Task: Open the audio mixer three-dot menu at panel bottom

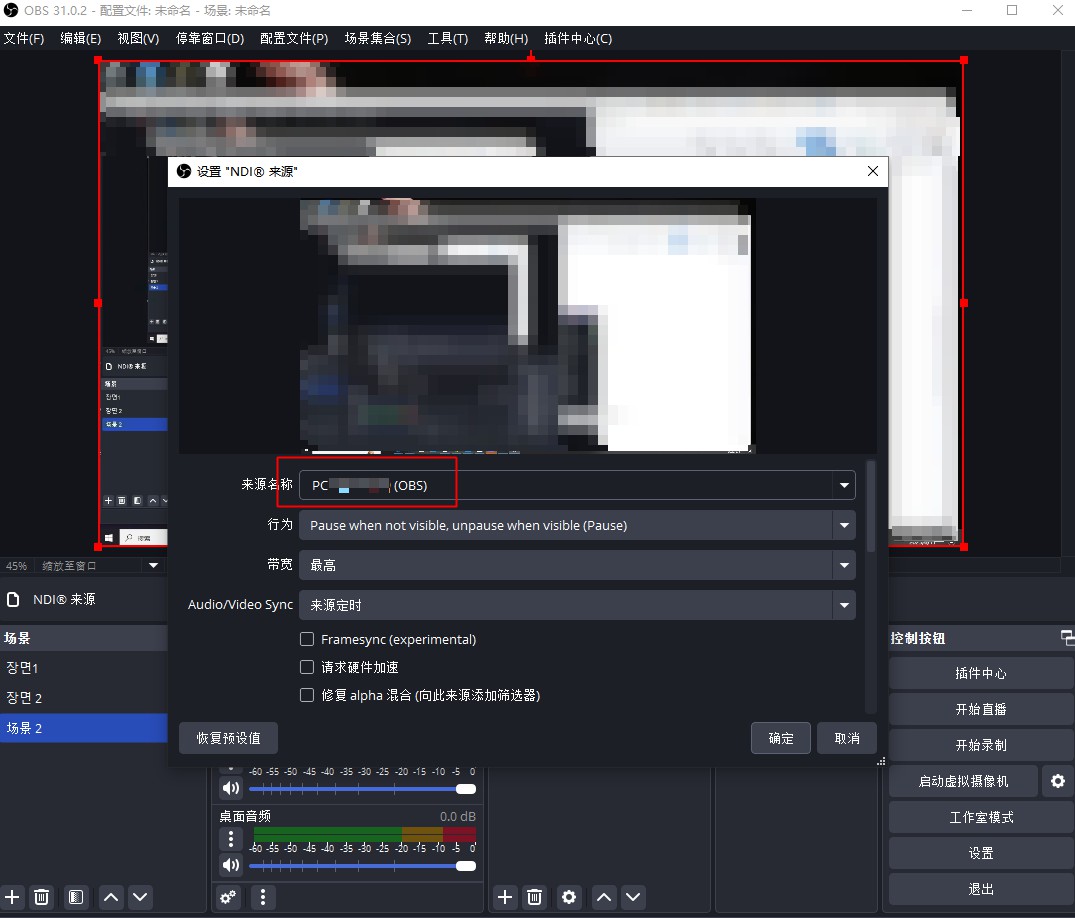Action: pyautogui.click(x=263, y=896)
